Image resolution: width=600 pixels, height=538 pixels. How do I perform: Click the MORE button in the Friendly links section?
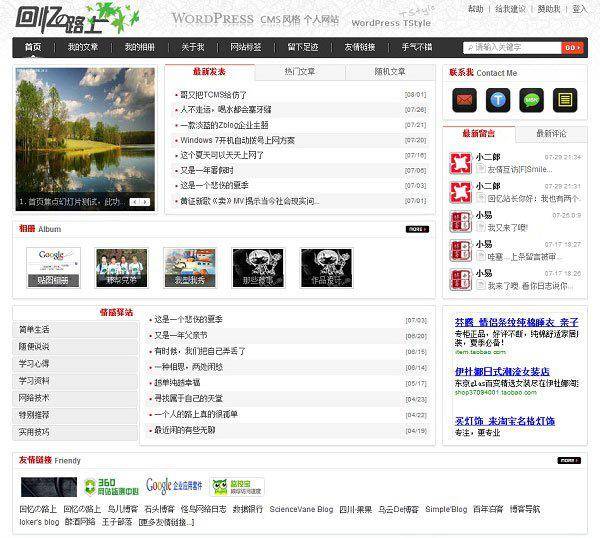click(568, 460)
